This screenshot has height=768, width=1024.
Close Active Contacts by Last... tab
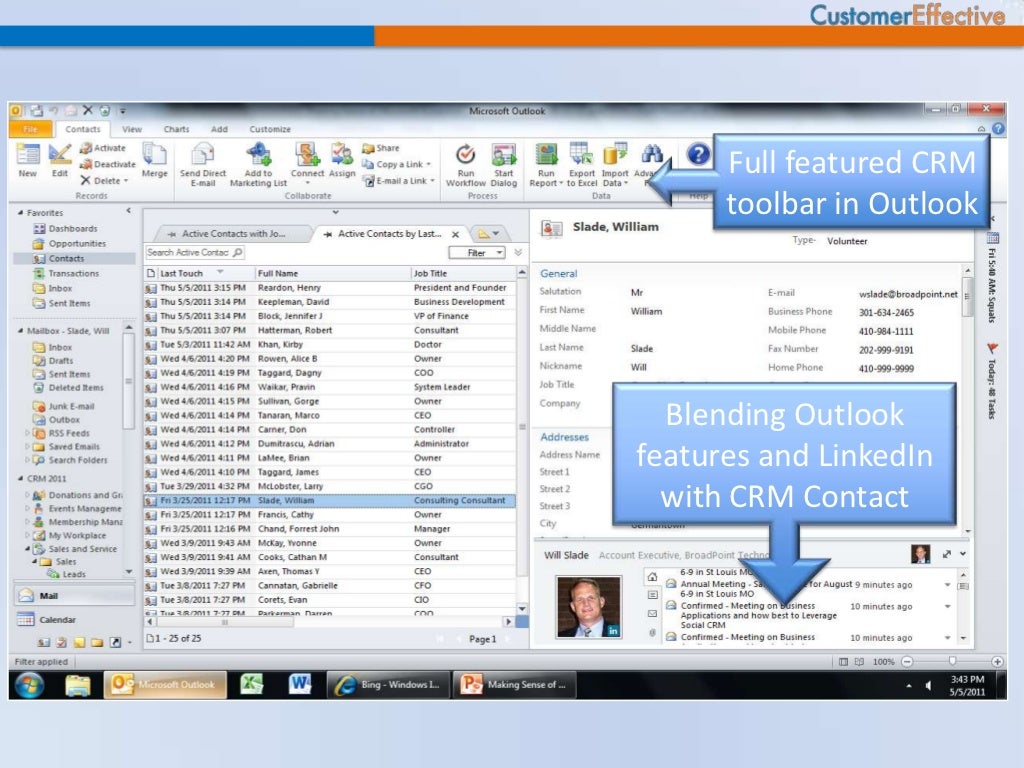tap(455, 234)
